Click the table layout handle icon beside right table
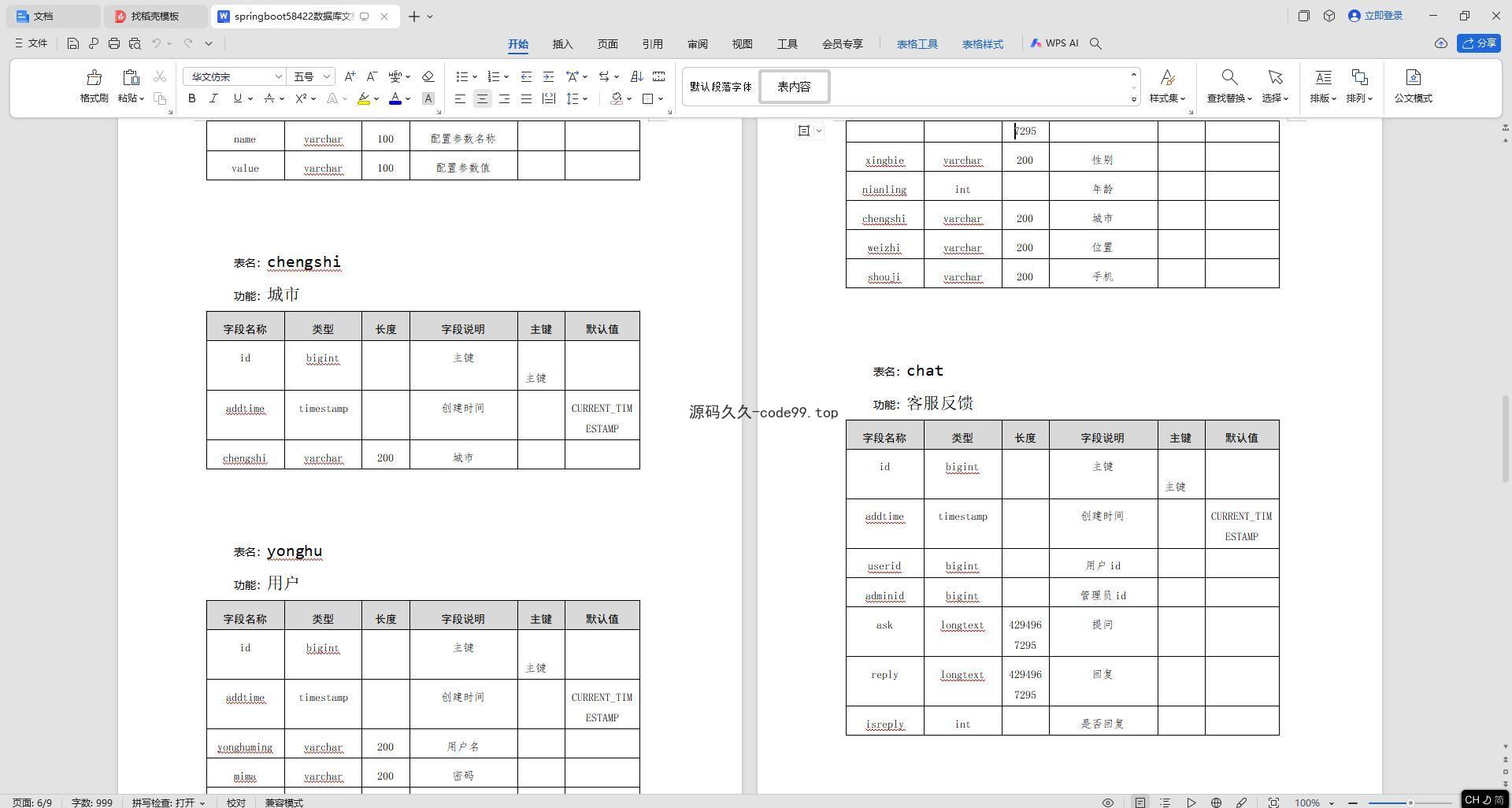Image resolution: width=1512 pixels, height=808 pixels. click(x=804, y=131)
